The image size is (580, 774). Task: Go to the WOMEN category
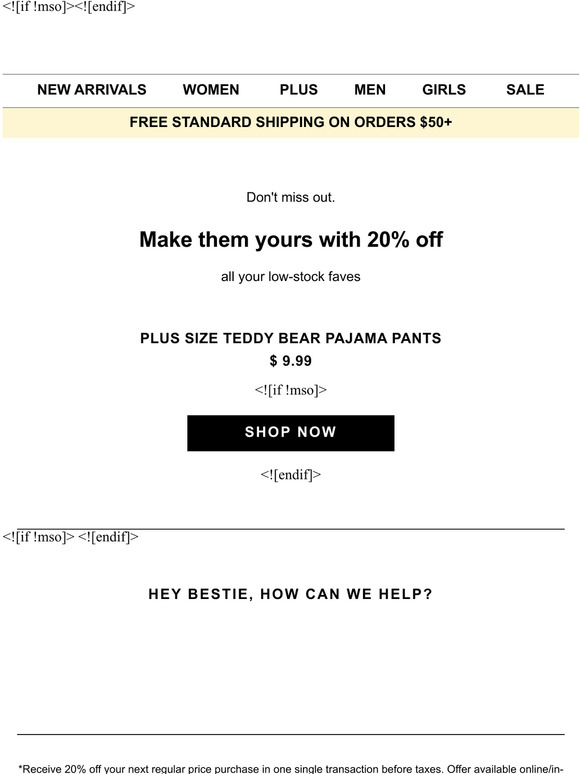pos(211,90)
